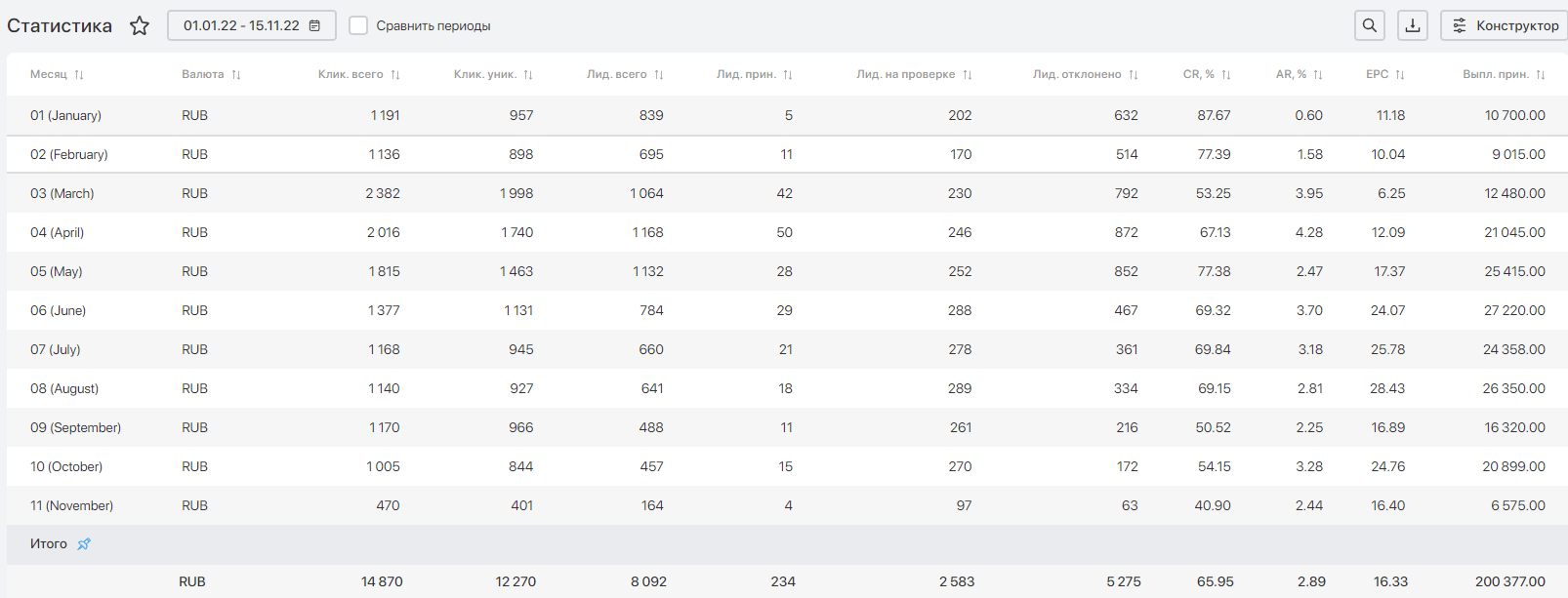Click the Лид. прин. column header

coord(746,75)
